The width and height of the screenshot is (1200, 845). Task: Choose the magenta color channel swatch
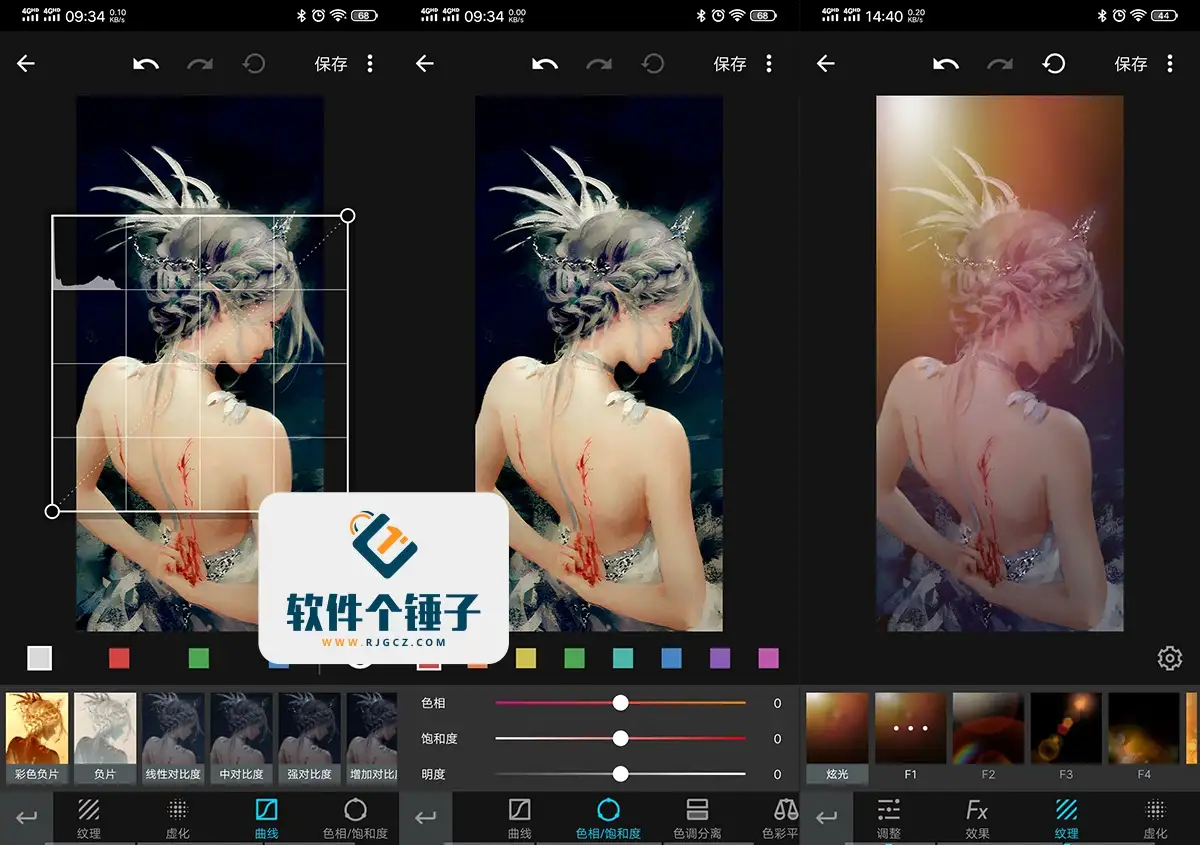click(x=768, y=658)
